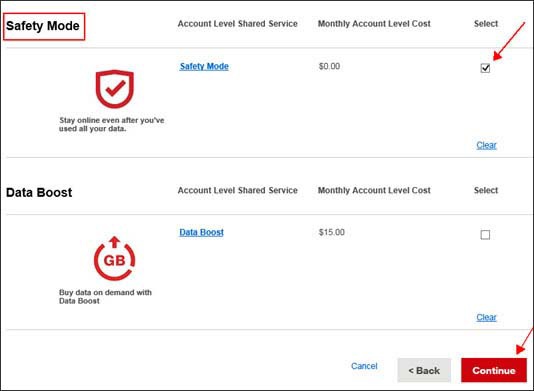The image size is (534, 391).
Task: Go to previous step with Back button
Action: [x=424, y=370]
